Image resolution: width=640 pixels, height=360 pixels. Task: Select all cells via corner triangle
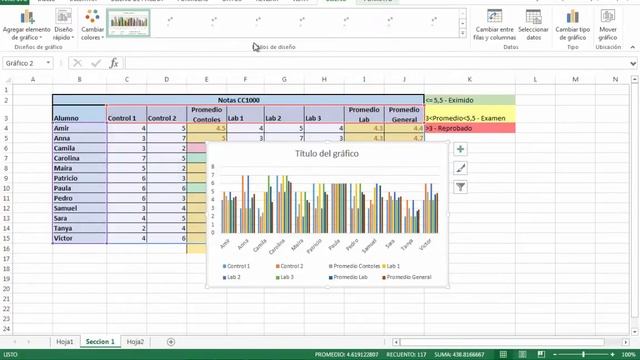tap(7, 79)
